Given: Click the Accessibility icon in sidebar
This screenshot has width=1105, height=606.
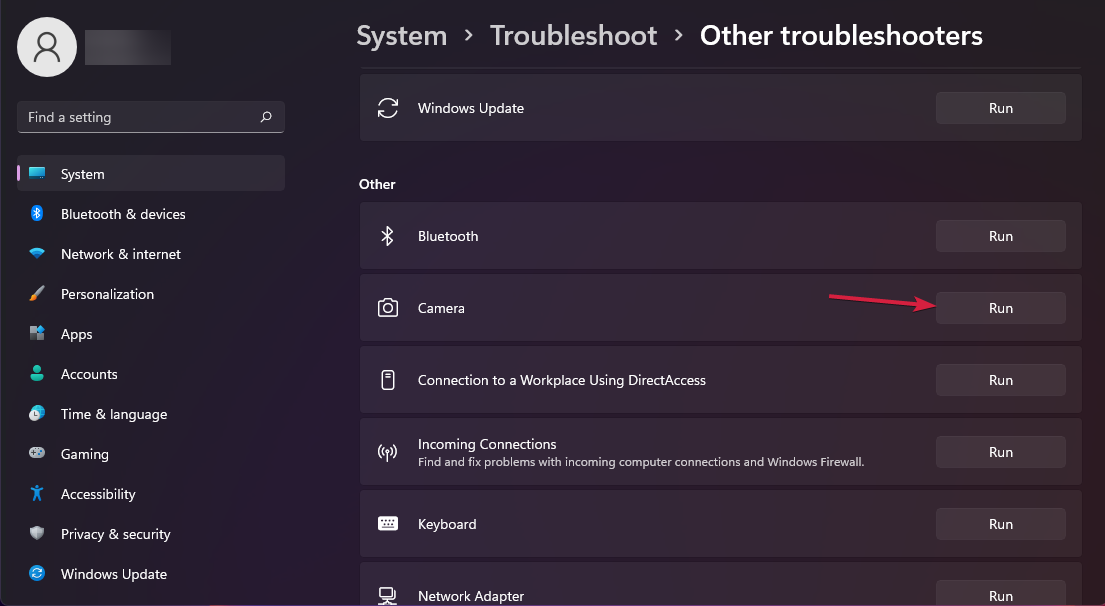Looking at the screenshot, I should coord(36,494).
